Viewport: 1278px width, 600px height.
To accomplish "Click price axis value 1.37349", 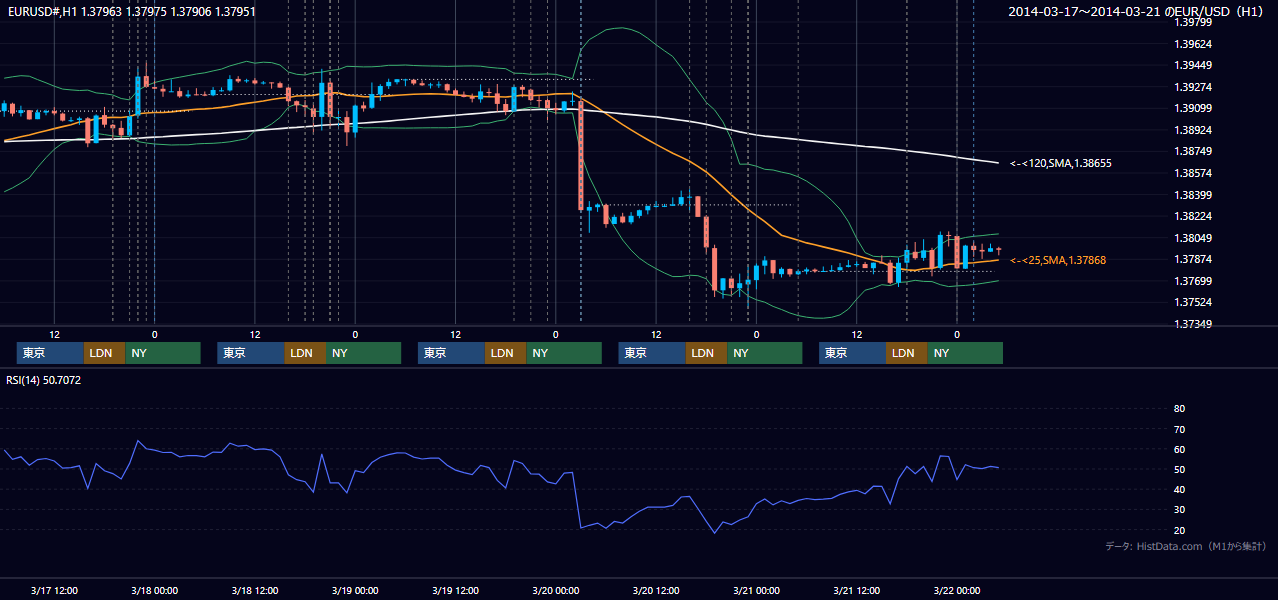I will pyautogui.click(x=1193, y=324).
